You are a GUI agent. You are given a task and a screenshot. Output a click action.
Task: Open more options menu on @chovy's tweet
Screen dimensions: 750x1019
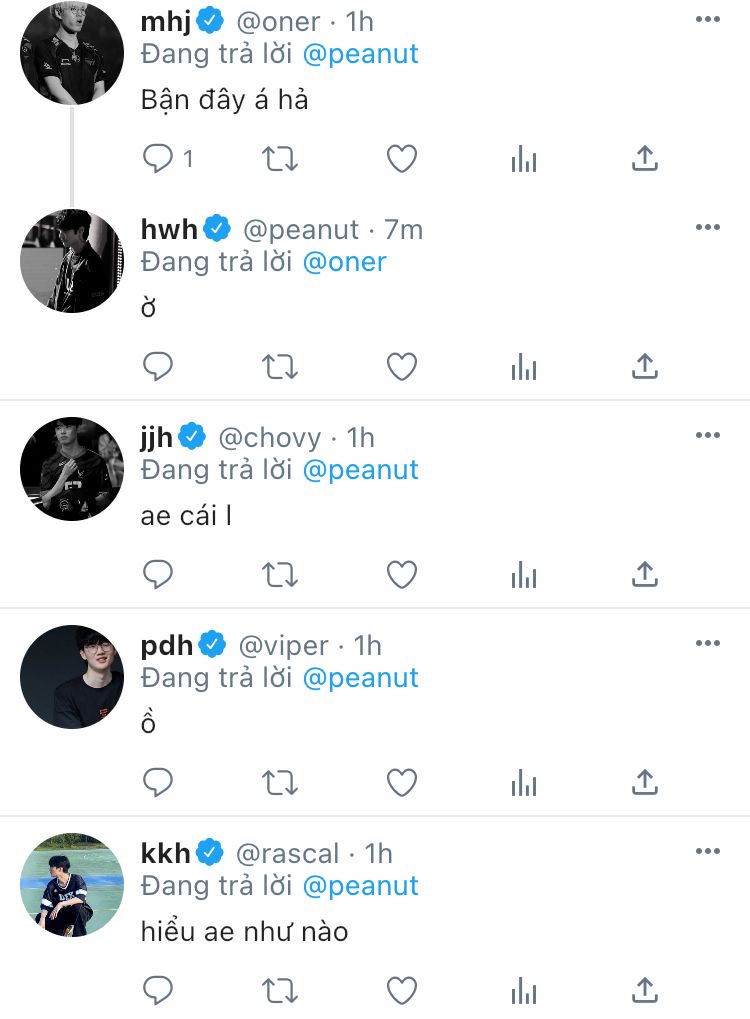[x=708, y=435]
